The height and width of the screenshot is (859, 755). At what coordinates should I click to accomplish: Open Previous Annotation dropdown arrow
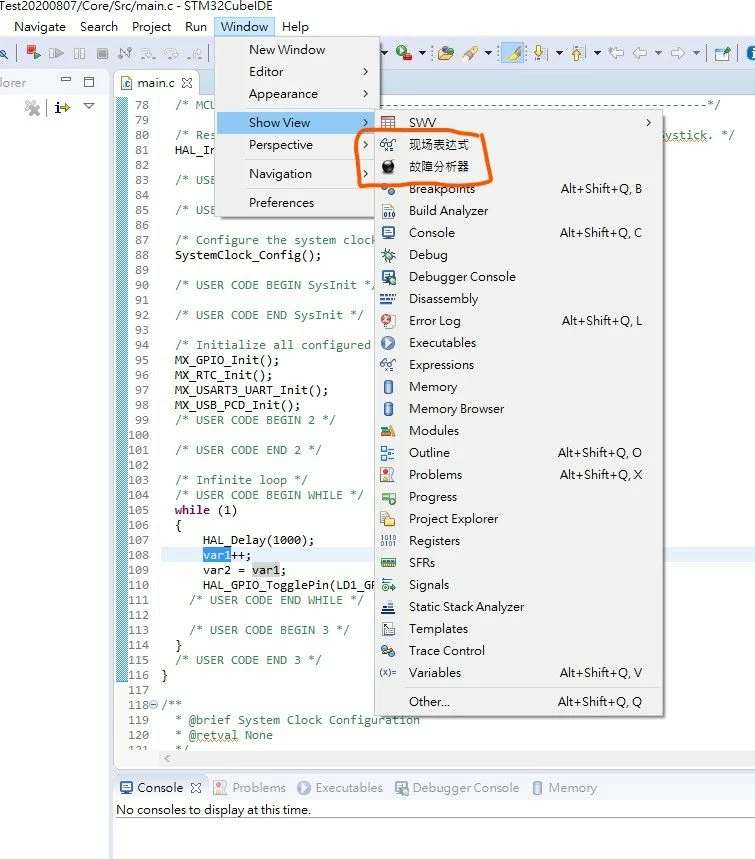pos(597,53)
